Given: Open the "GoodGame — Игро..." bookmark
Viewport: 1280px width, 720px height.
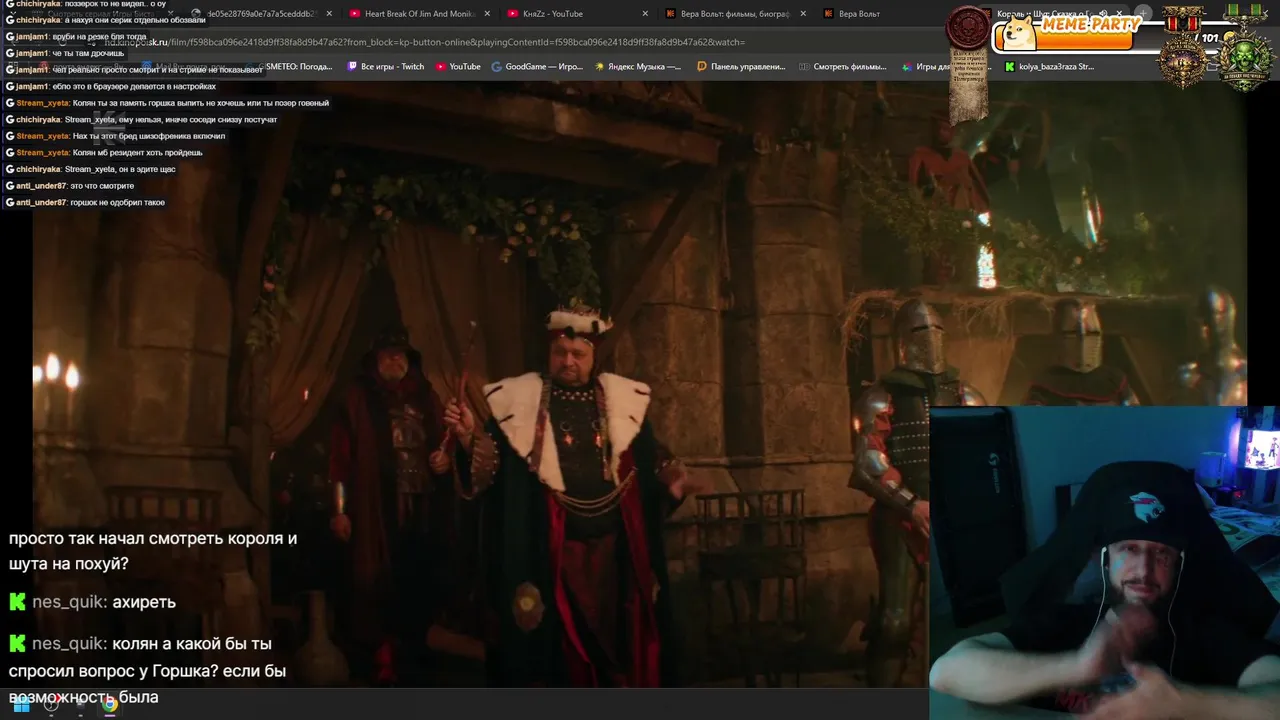Looking at the screenshot, I should pyautogui.click(x=537, y=67).
